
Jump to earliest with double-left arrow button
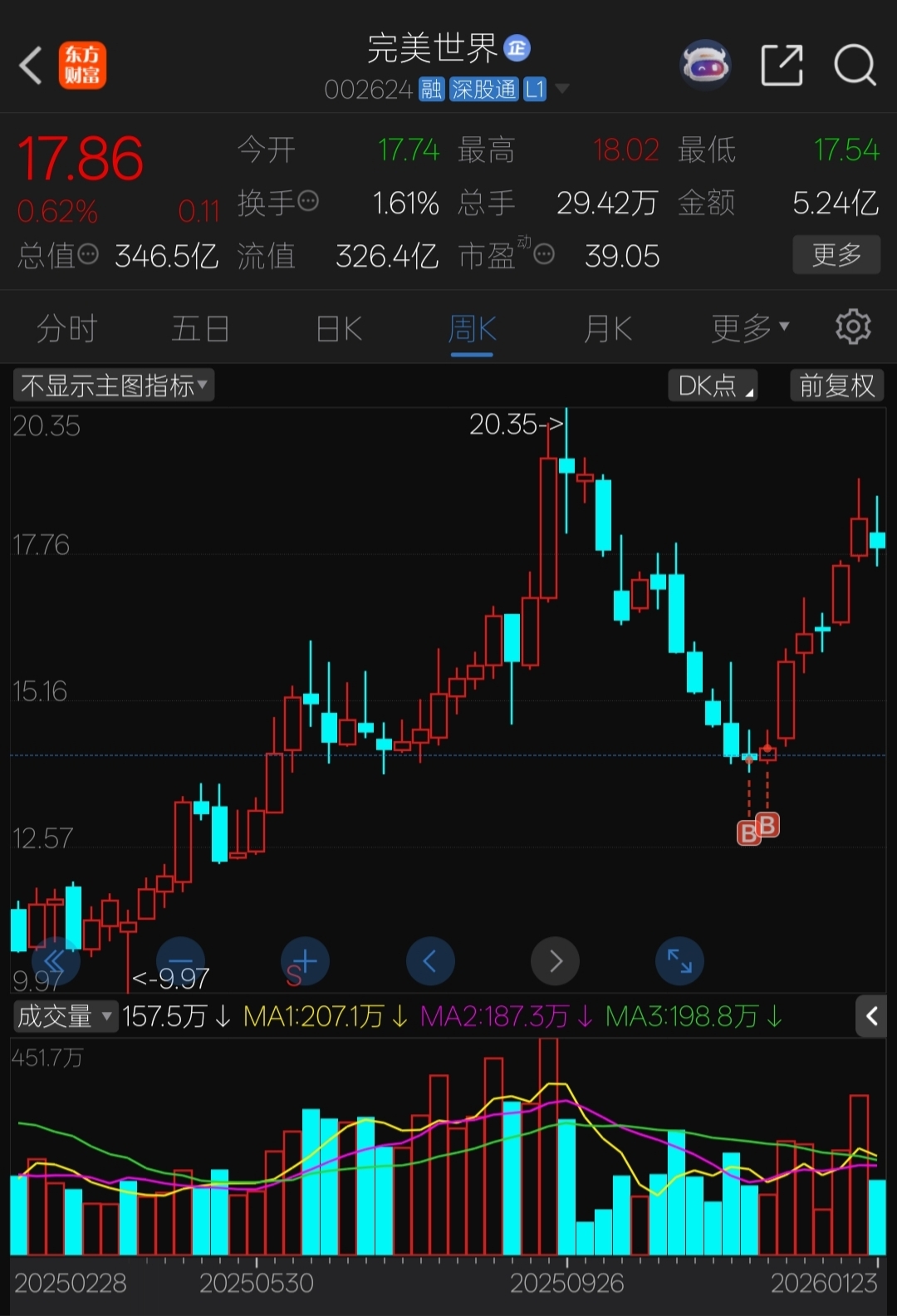(x=55, y=961)
